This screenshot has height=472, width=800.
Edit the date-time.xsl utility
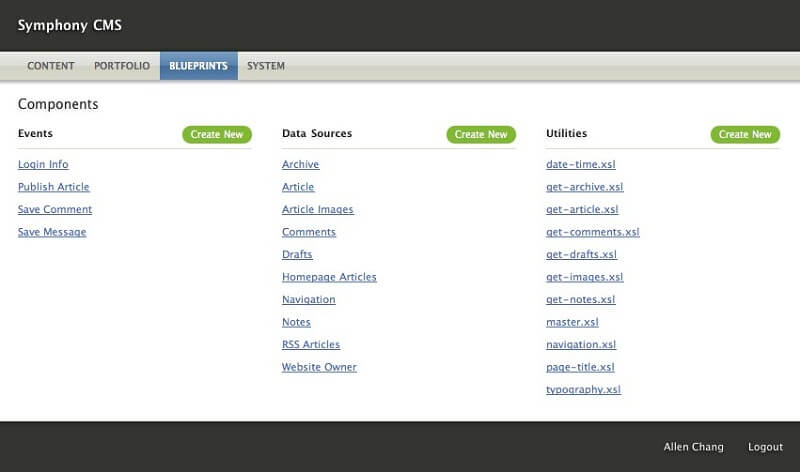pyautogui.click(x=581, y=164)
